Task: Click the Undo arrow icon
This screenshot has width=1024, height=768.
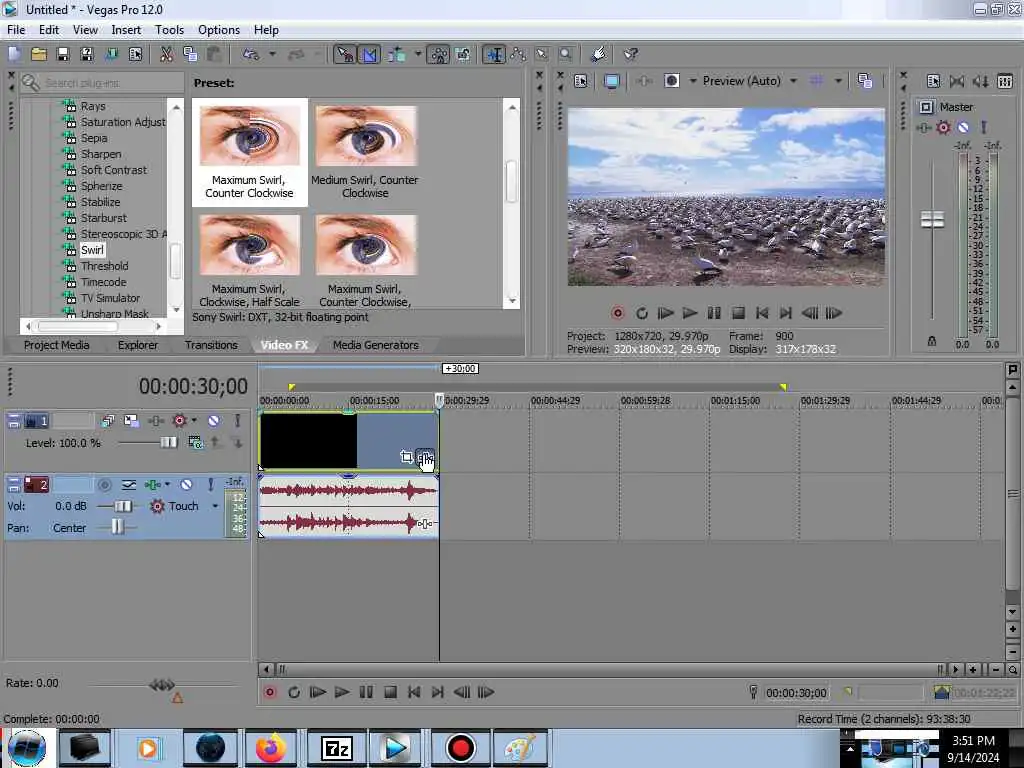Action: tap(251, 55)
